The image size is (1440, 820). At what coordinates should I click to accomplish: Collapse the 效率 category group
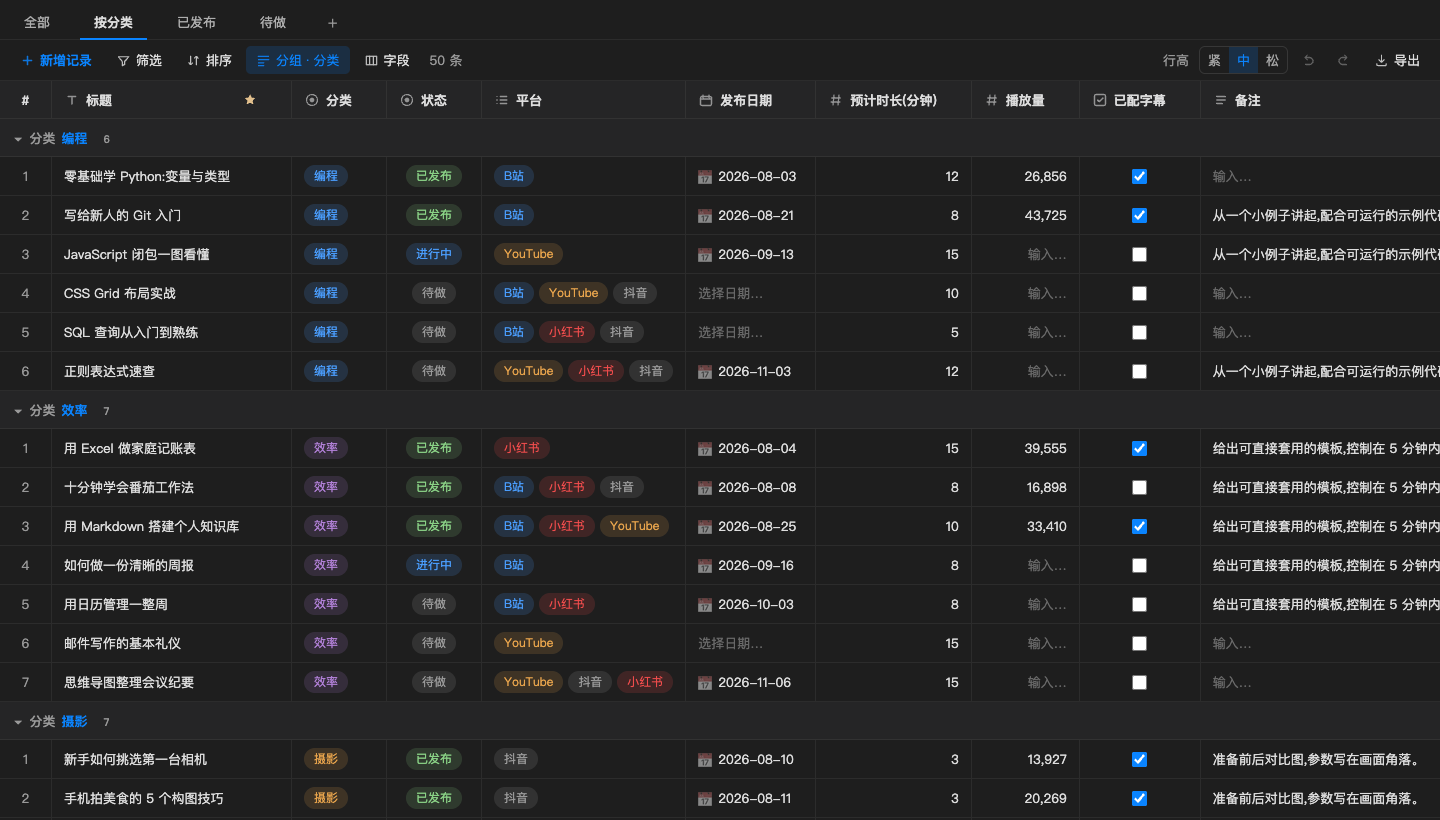(18, 411)
